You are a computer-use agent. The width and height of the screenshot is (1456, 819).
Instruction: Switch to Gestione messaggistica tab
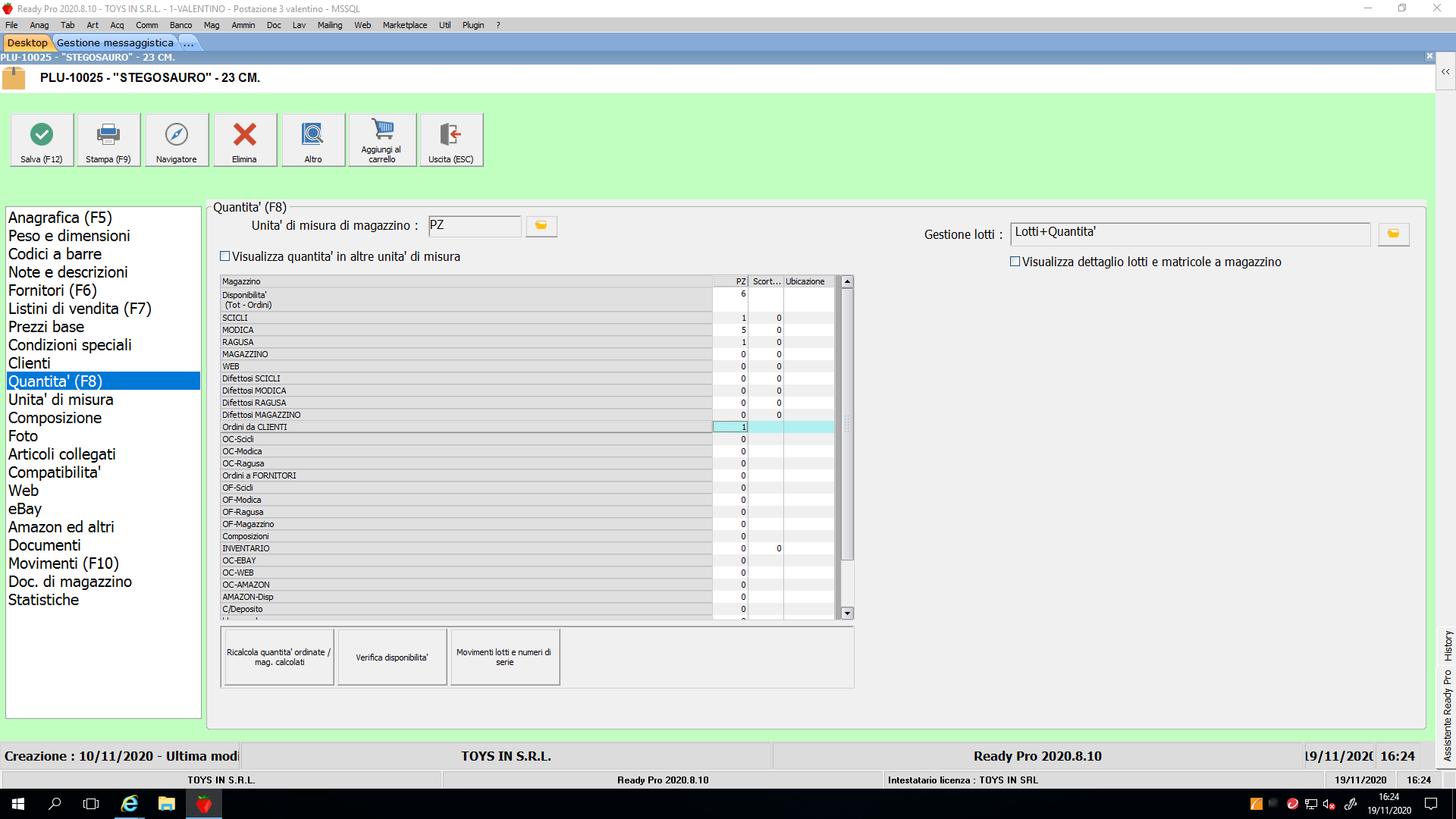115,42
